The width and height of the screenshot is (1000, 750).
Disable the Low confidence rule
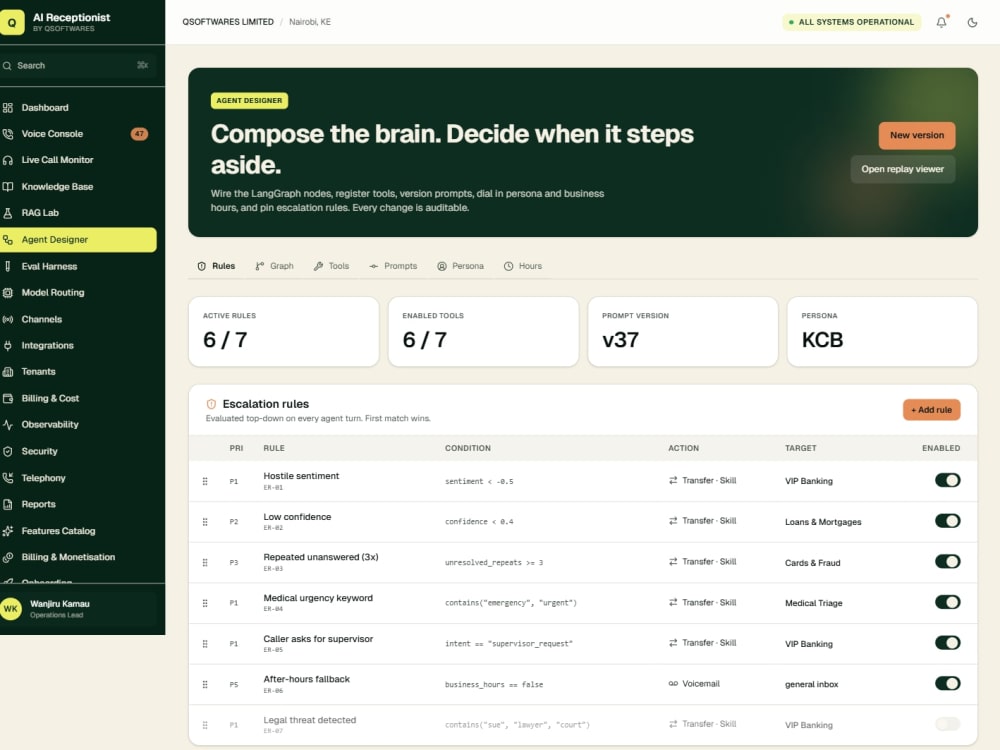947,521
